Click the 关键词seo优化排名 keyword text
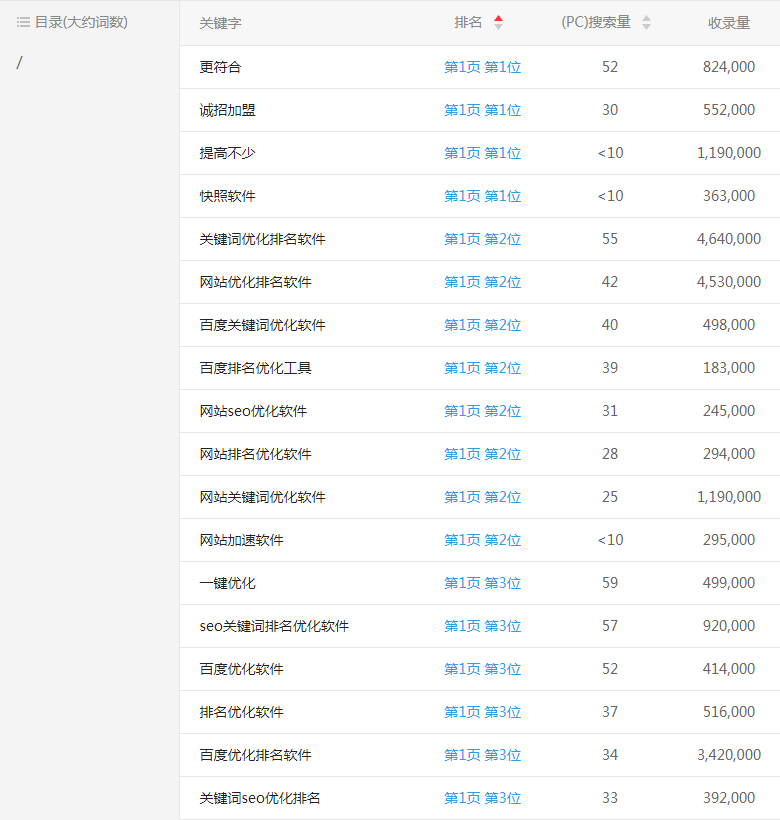The width and height of the screenshot is (780, 820). pos(260,798)
